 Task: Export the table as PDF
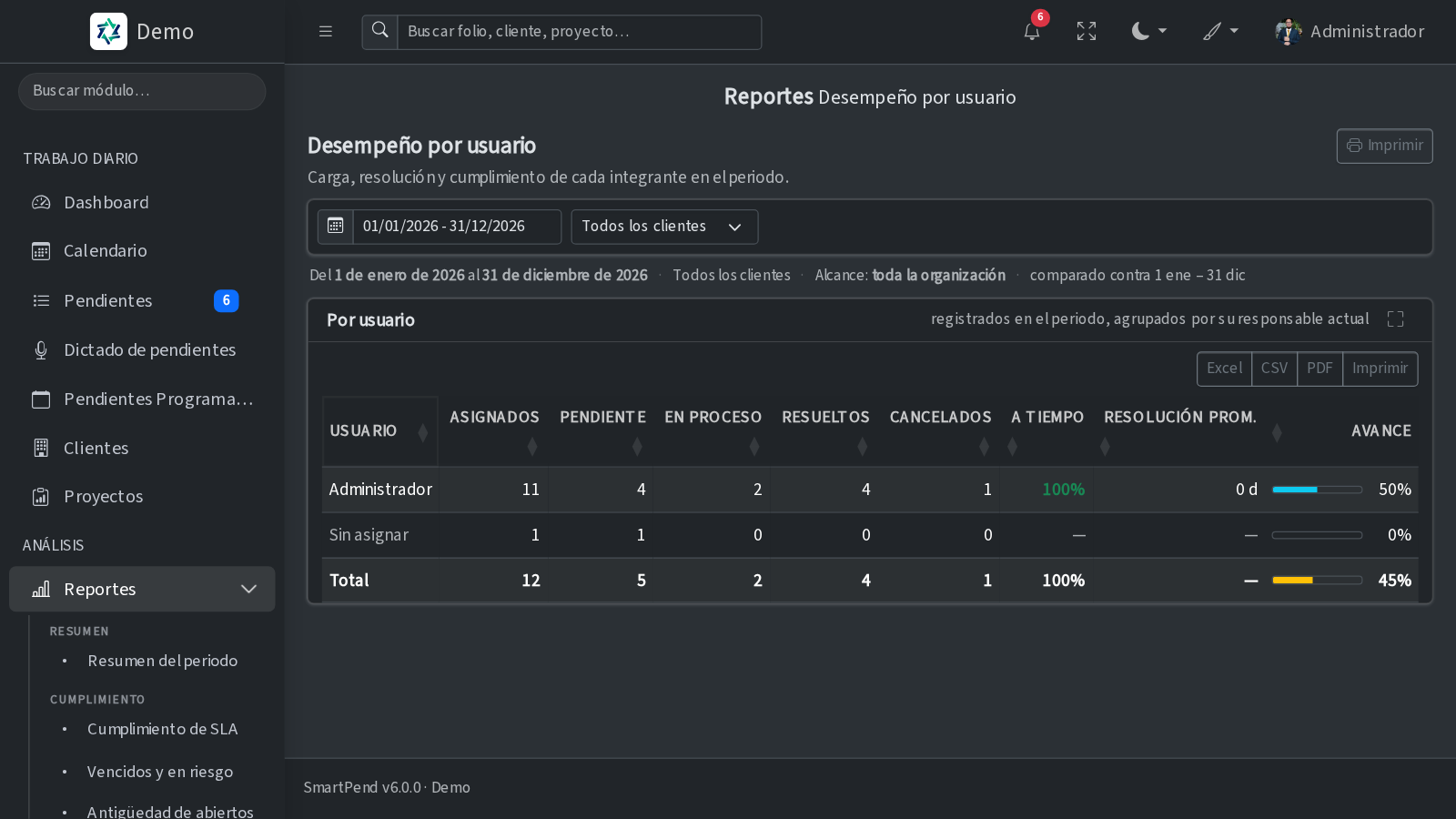(x=1319, y=369)
